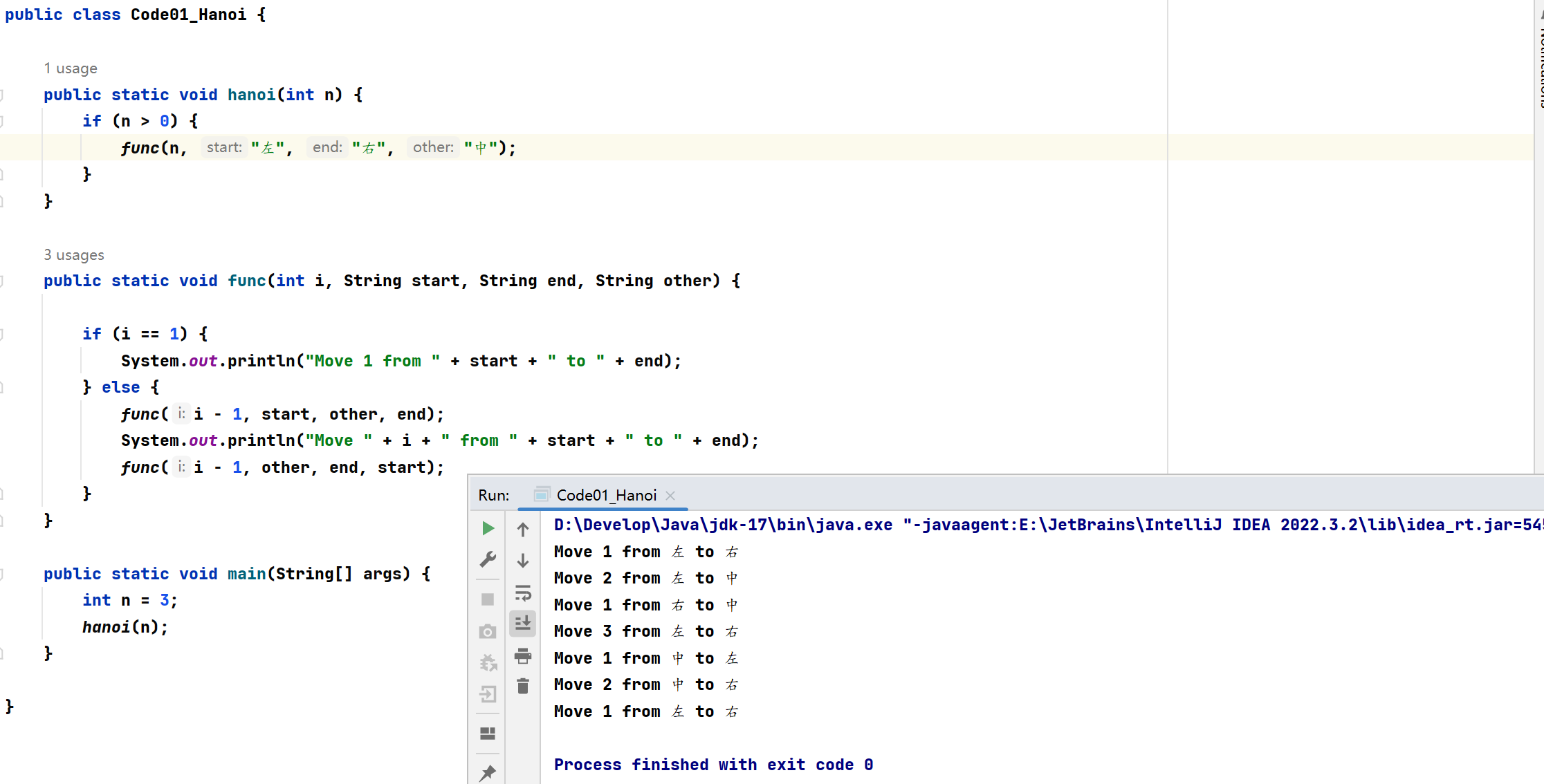Collapse the hanoi method fold marker
The width and height of the screenshot is (1544, 784).
point(2,95)
